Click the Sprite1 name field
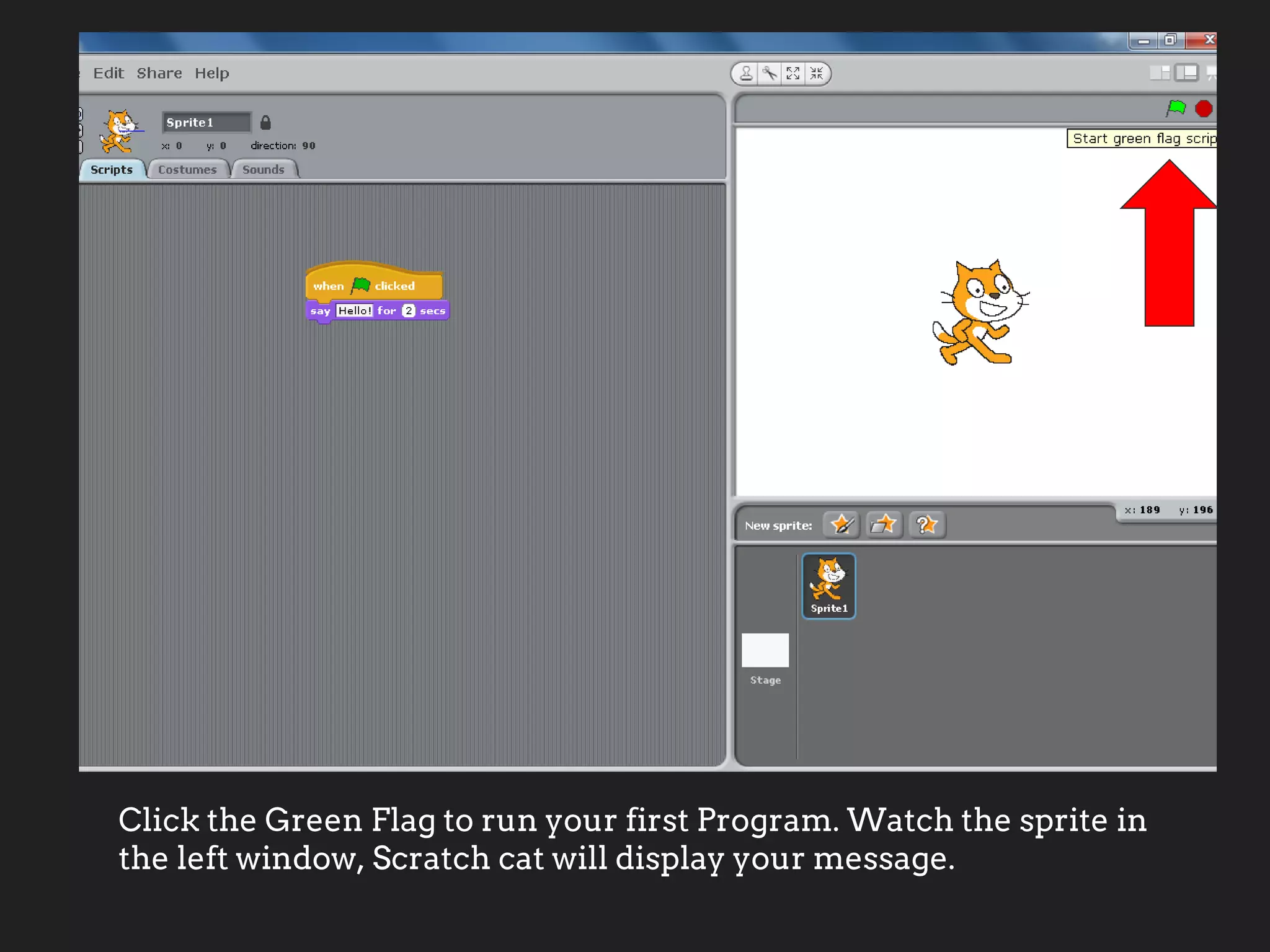The width and height of the screenshot is (1270, 952). (206, 123)
